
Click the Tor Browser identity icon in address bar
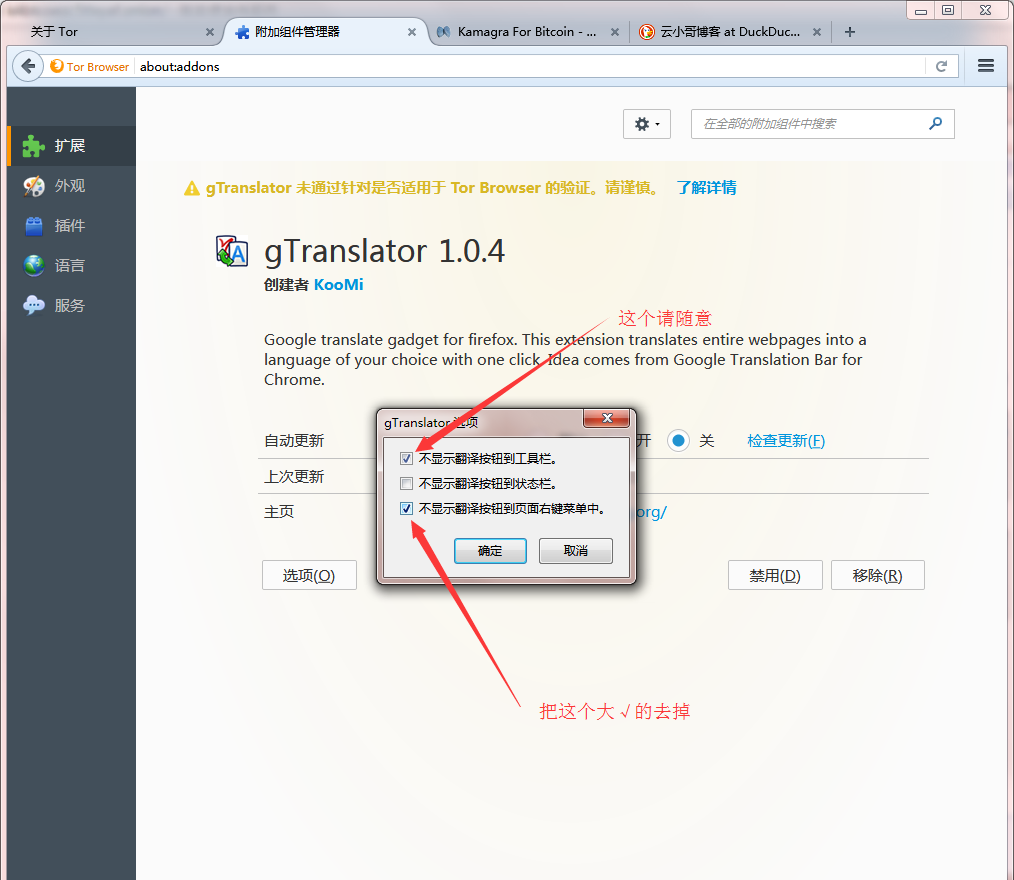[57, 66]
